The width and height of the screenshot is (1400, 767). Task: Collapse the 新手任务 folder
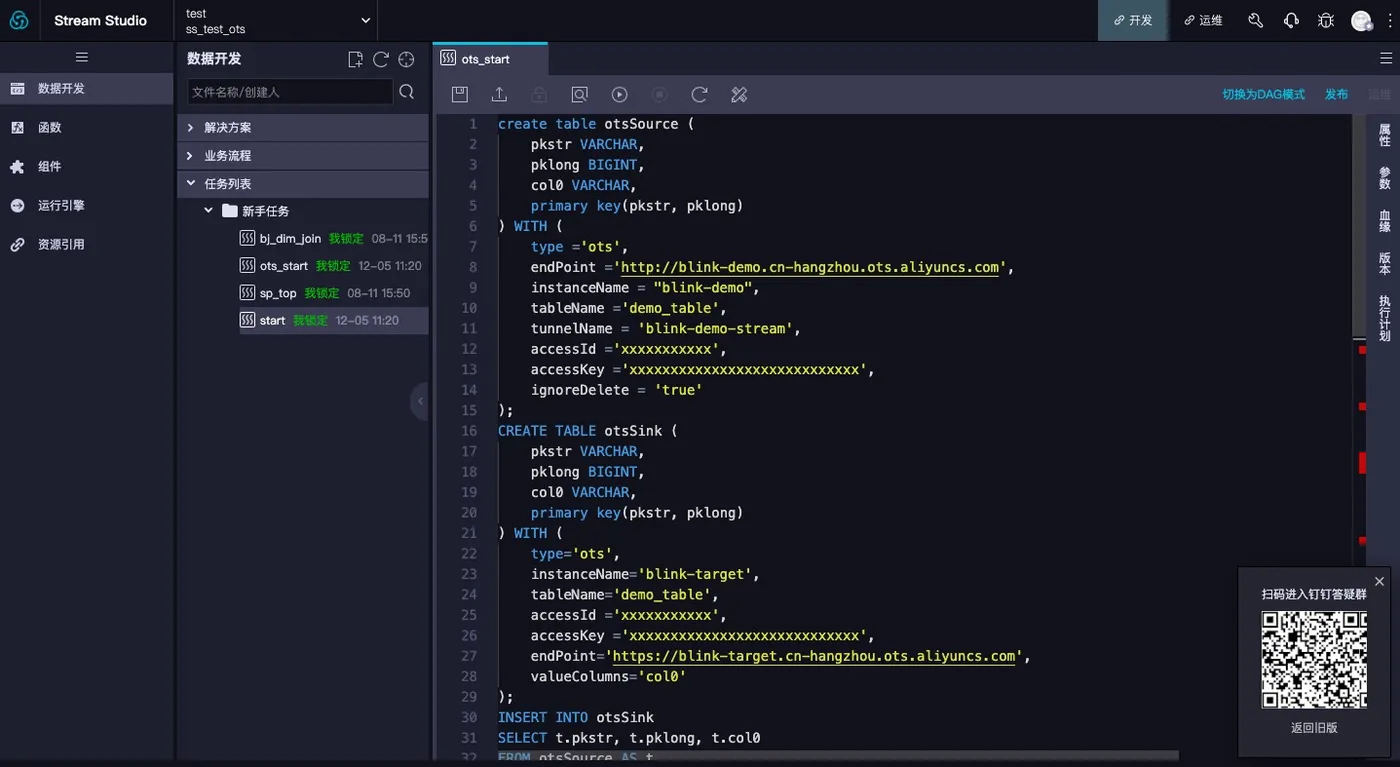pyautogui.click(x=208, y=211)
